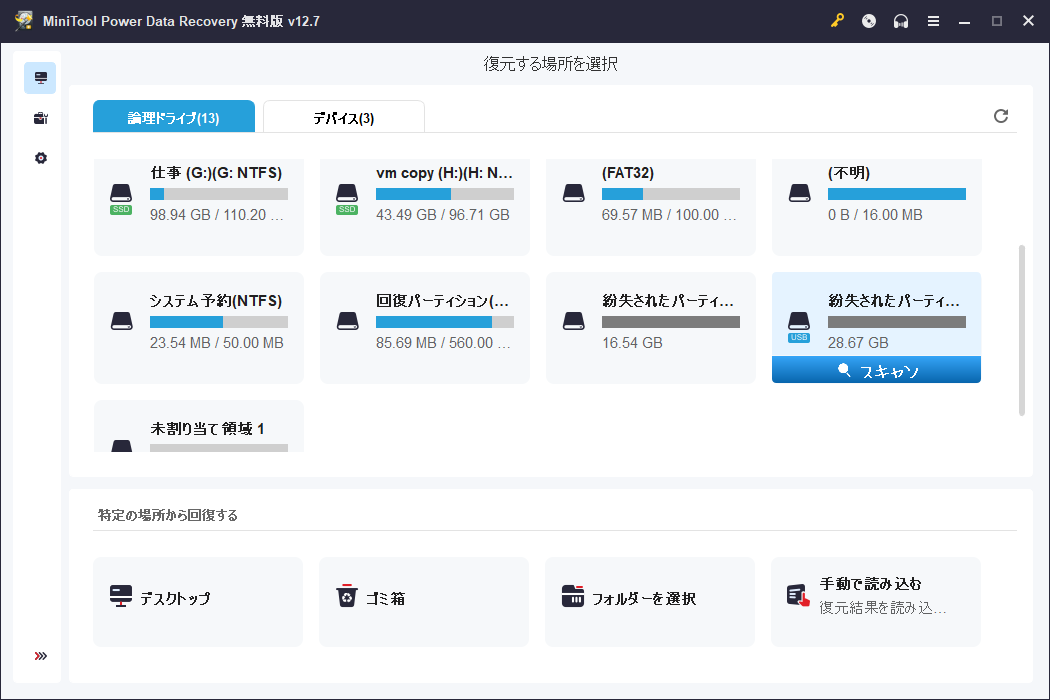
Task: Open the sidebar toolkit briefcase icon
Action: (x=40, y=117)
